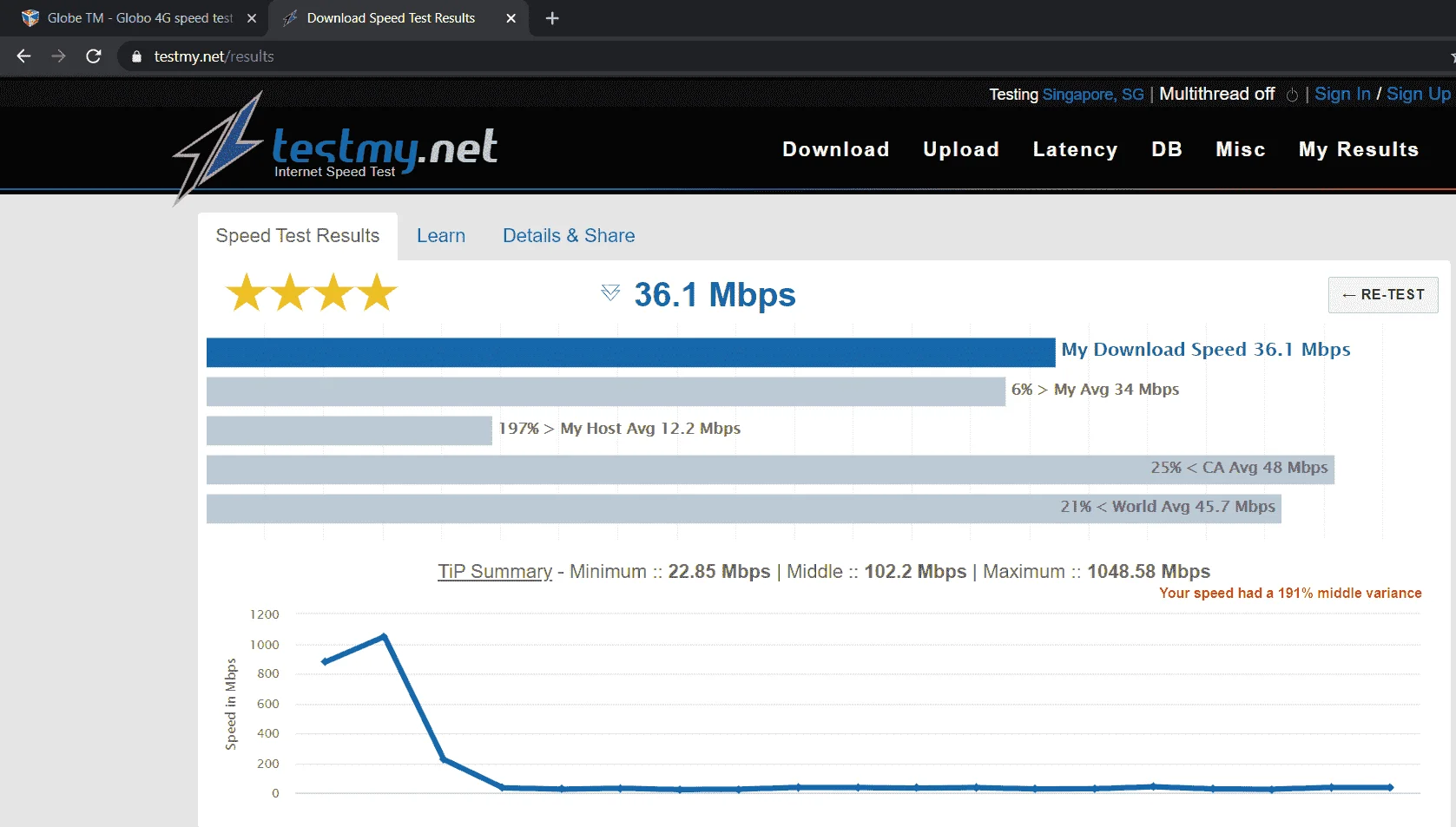The image size is (1456, 827).
Task: Click the CA Avg 48 Mbps bar
Action: point(770,469)
